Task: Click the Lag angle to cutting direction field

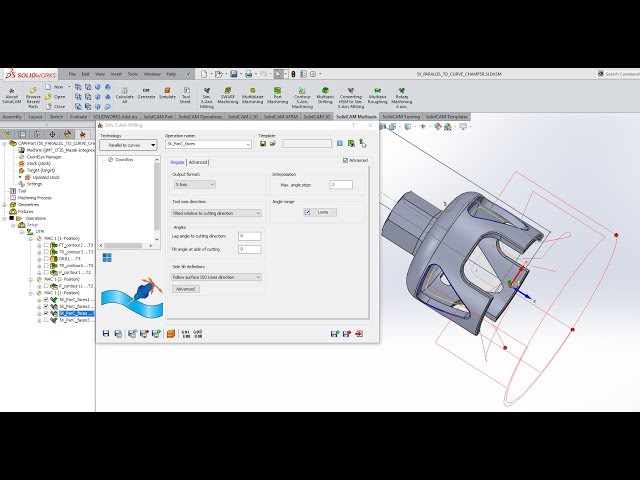Action: point(249,236)
